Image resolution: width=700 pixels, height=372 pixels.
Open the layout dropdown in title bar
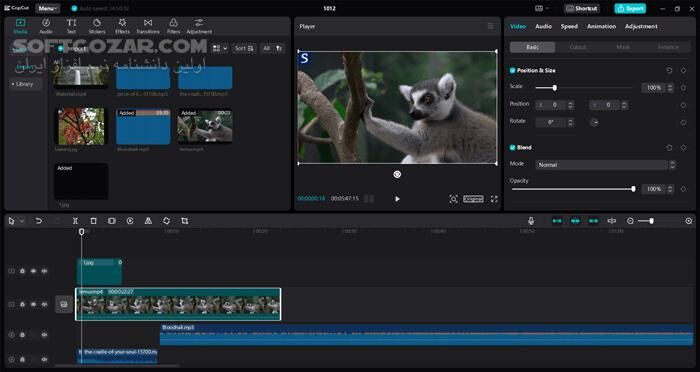tap(542, 8)
